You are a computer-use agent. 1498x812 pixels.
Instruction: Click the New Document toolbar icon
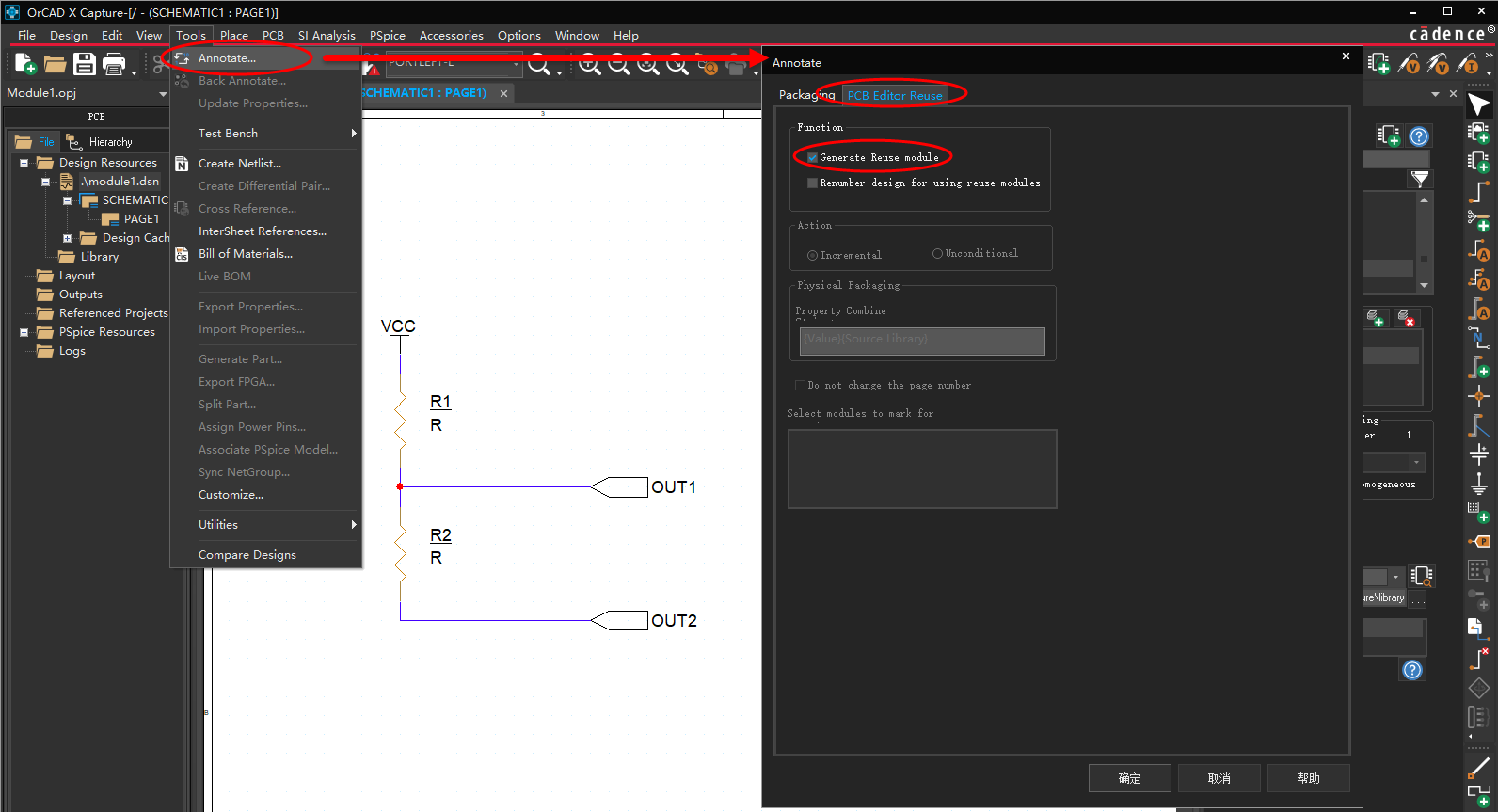click(25, 64)
